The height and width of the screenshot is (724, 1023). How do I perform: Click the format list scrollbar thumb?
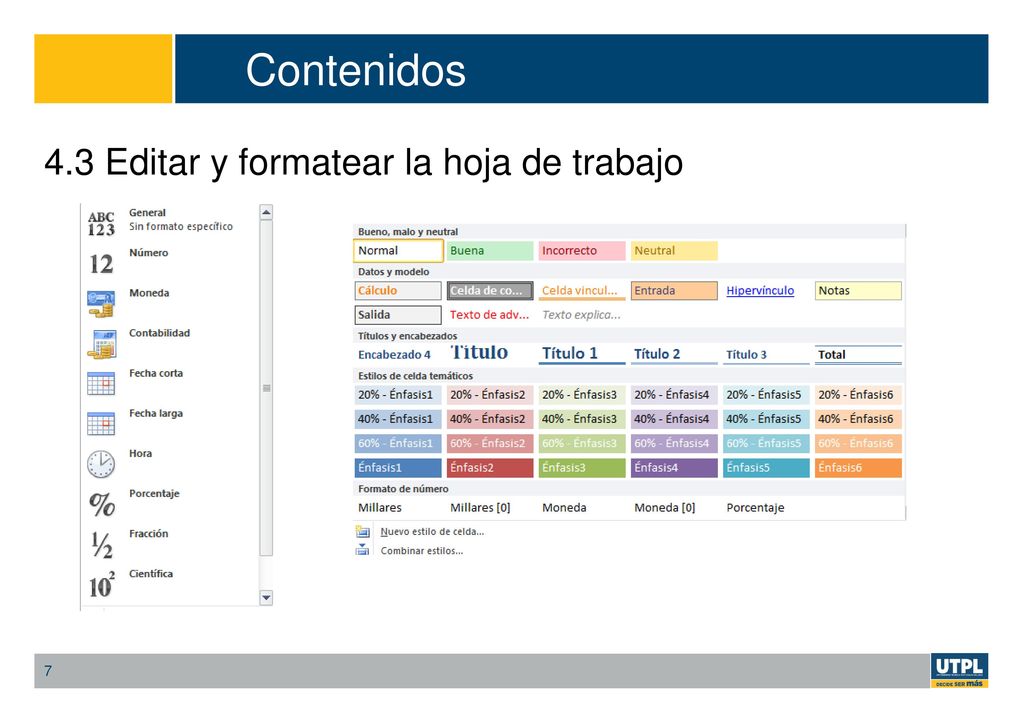coord(266,388)
